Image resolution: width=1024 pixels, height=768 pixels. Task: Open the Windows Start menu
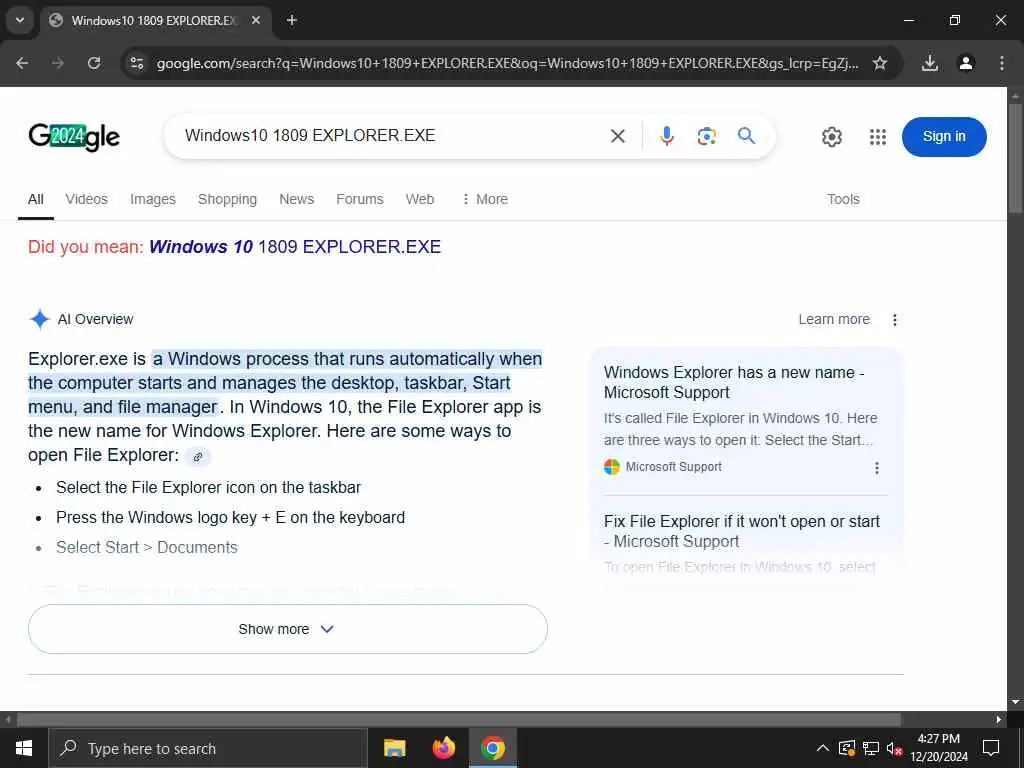click(24, 748)
